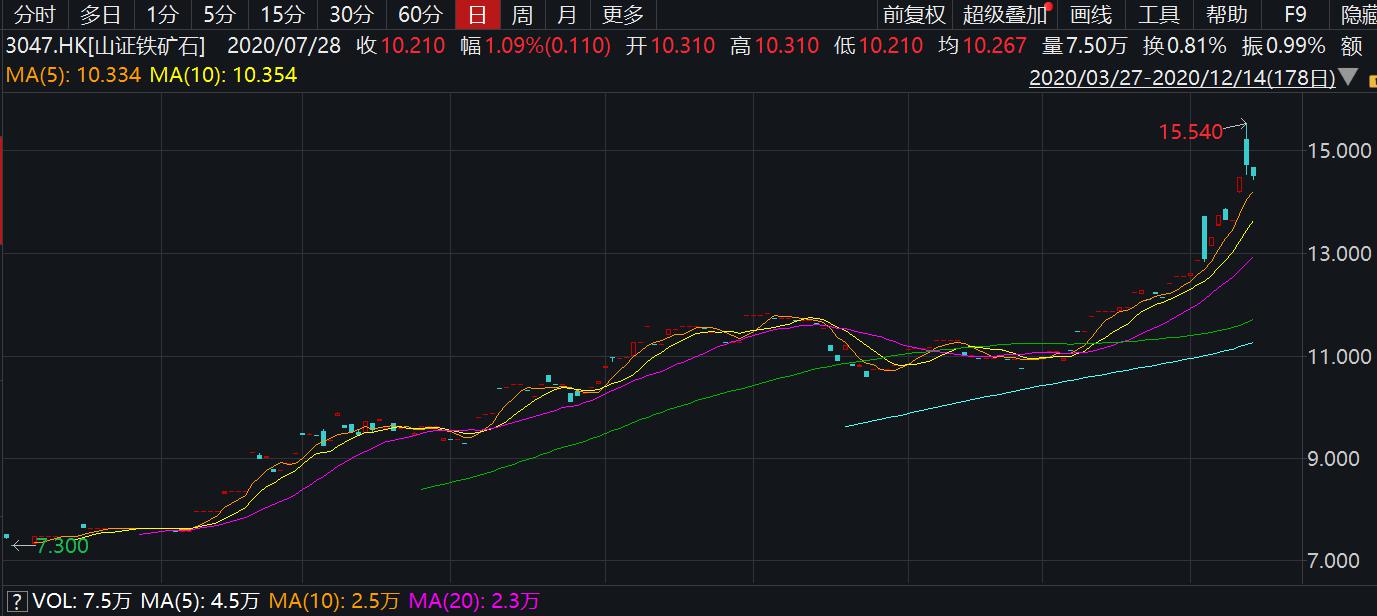The image size is (1377, 616).
Task: Click the high price 高10.310
Action: 774,45
